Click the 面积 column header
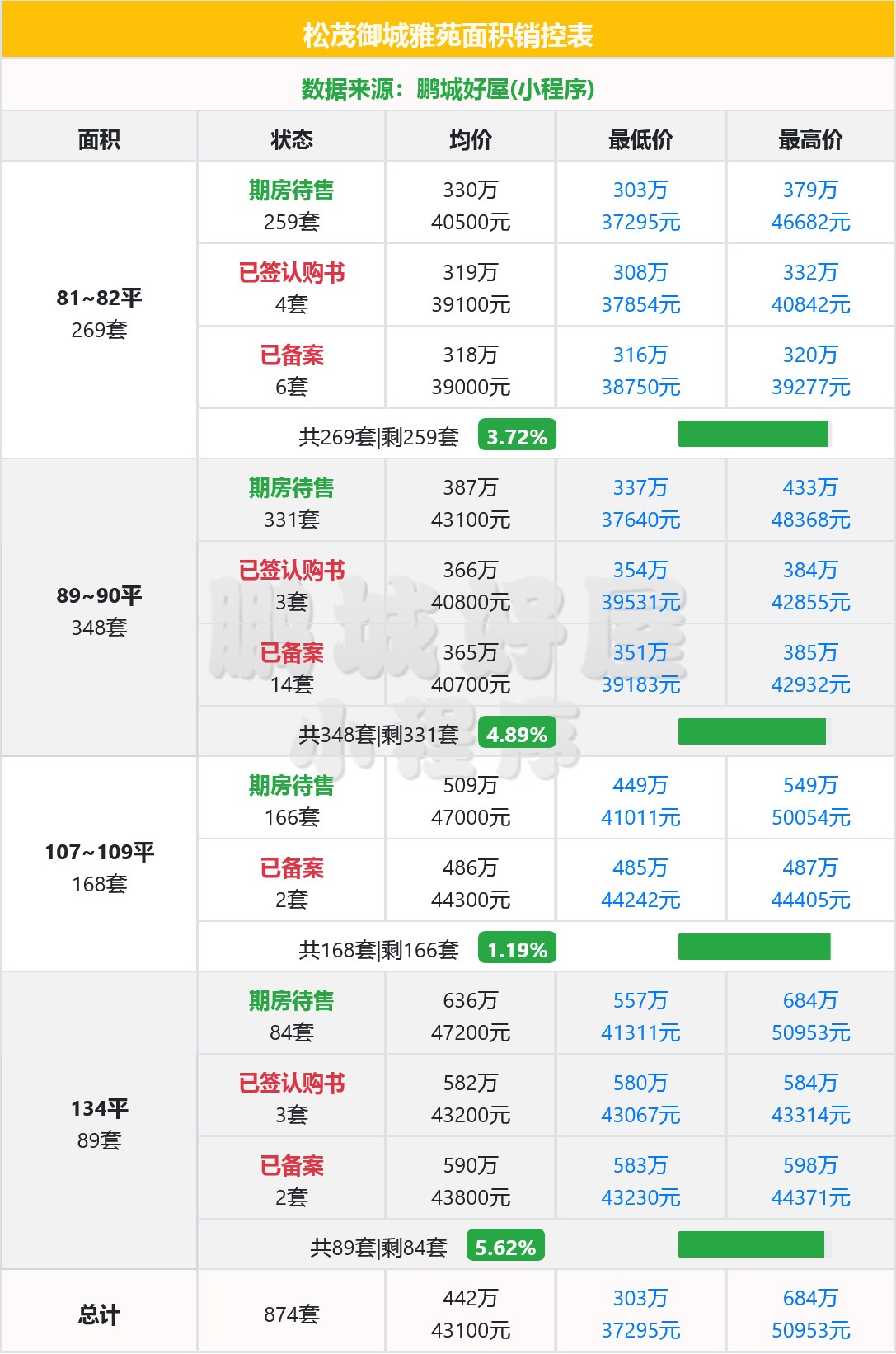Image resolution: width=896 pixels, height=1354 pixels. [99, 139]
